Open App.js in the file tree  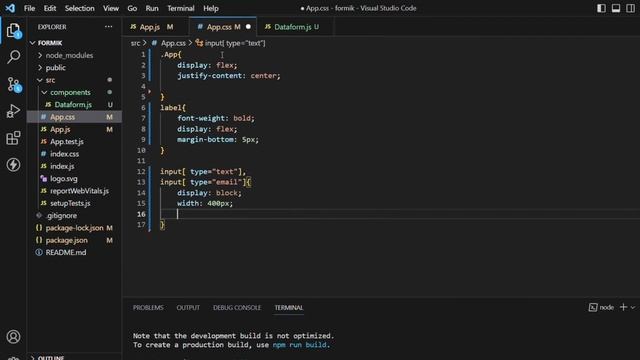pos(74,129)
